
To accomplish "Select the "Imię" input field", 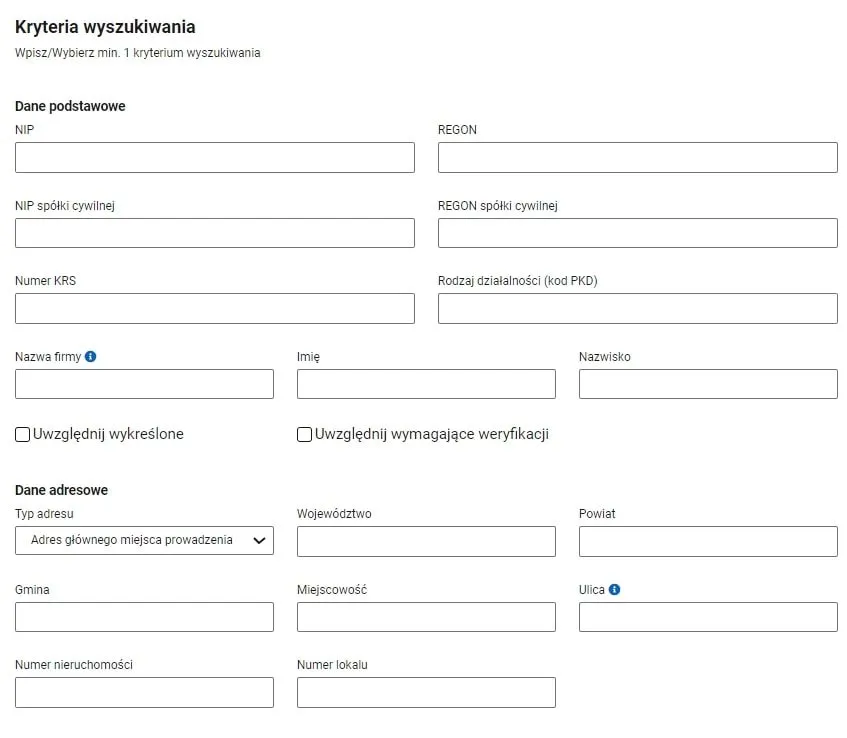I will click(426, 383).
